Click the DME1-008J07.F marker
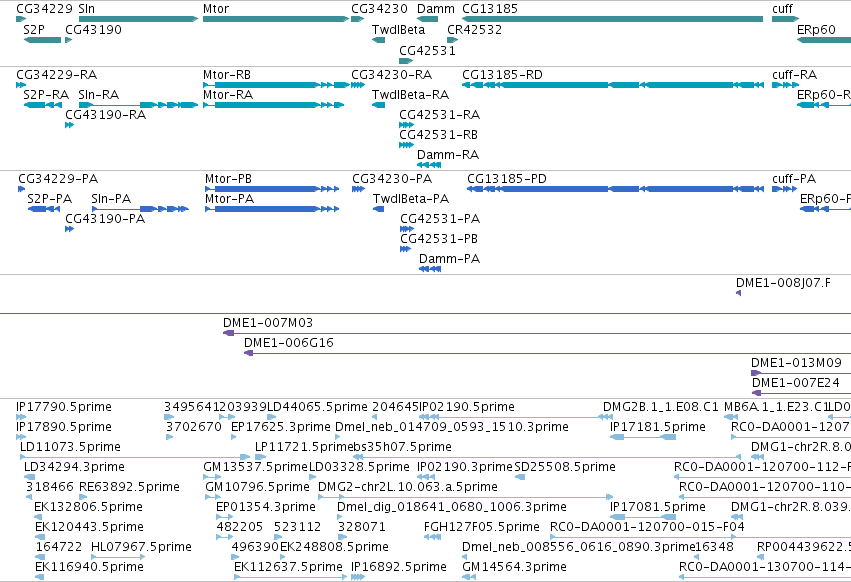Viewport: 851px width, 582px height. (738, 293)
